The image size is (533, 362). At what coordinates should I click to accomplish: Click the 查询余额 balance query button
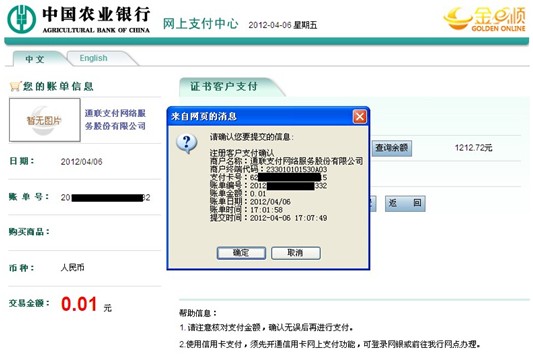coord(392,148)
